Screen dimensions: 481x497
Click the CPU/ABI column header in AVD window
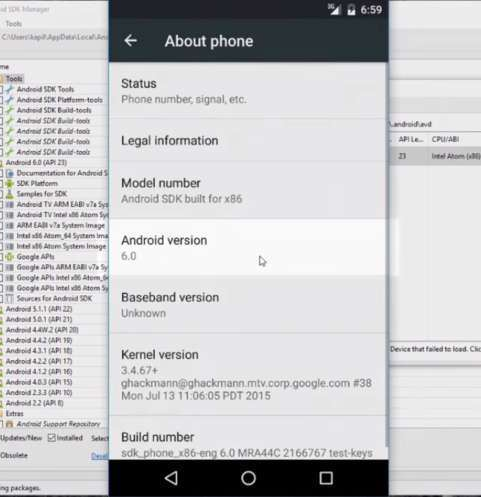pos(445,139)
